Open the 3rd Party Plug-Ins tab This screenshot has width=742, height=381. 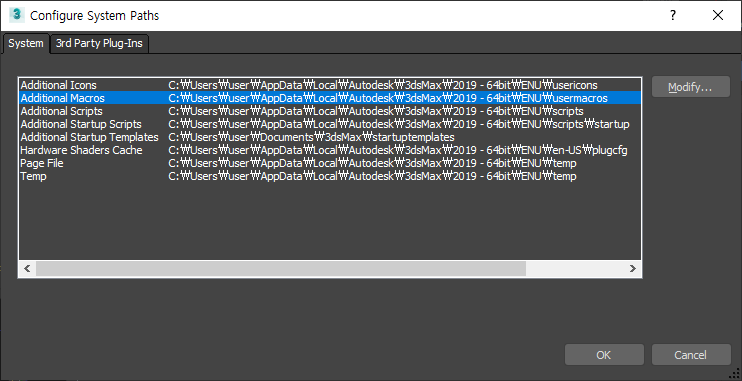point(99,44)
